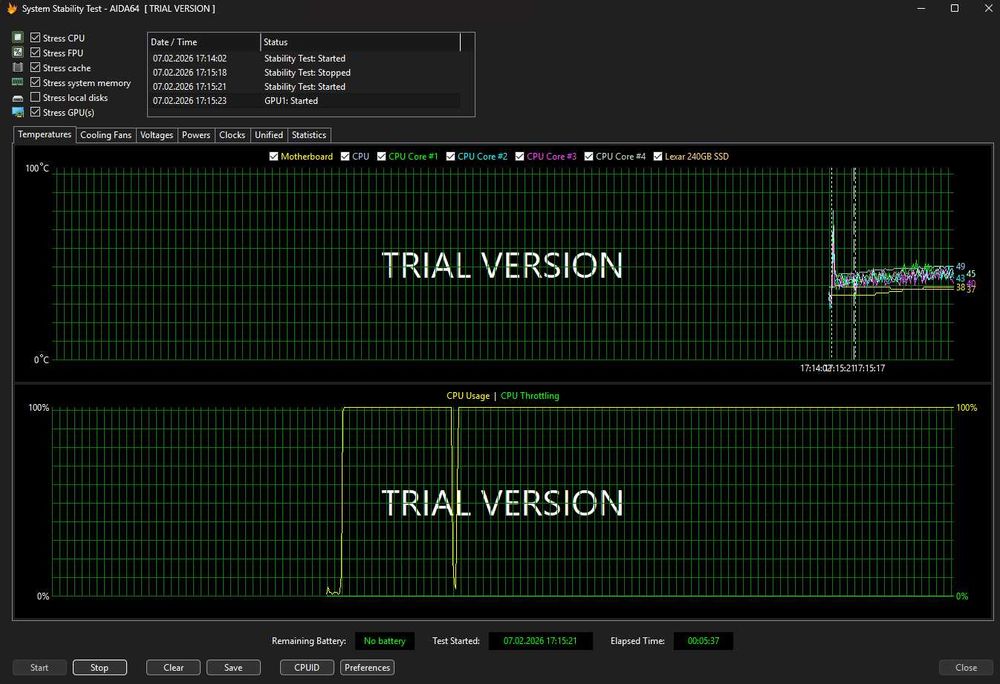Click the Start button
The height and width of the screenshot is (684, 1000).
point(40,667)
